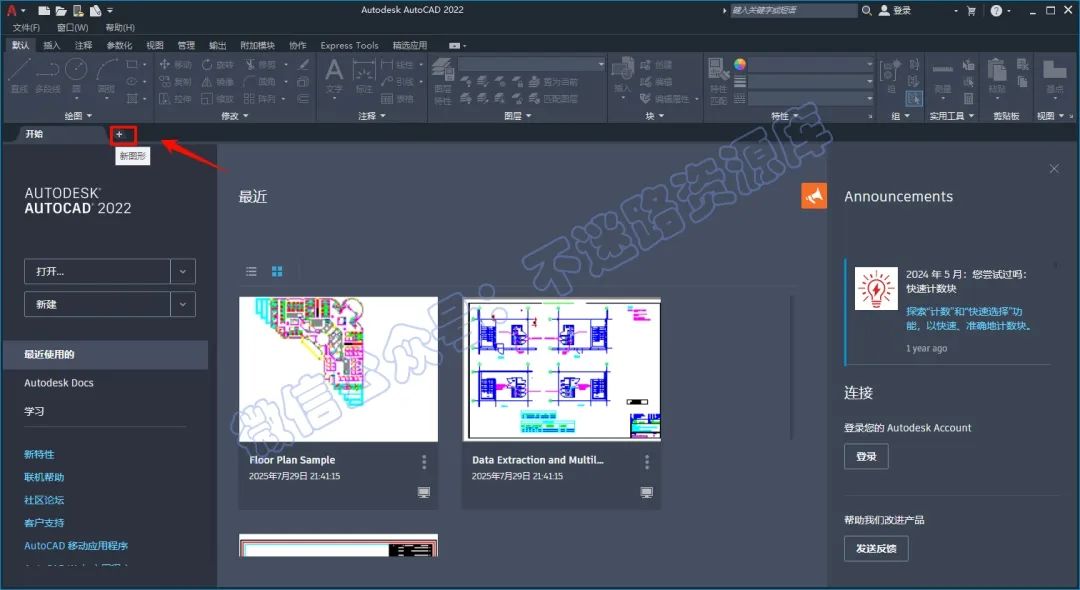Image resolution: width=1080 pixels, height=590 pixels.
Task: Switch to the 参数化 ribbon tab
Action: 119,45
